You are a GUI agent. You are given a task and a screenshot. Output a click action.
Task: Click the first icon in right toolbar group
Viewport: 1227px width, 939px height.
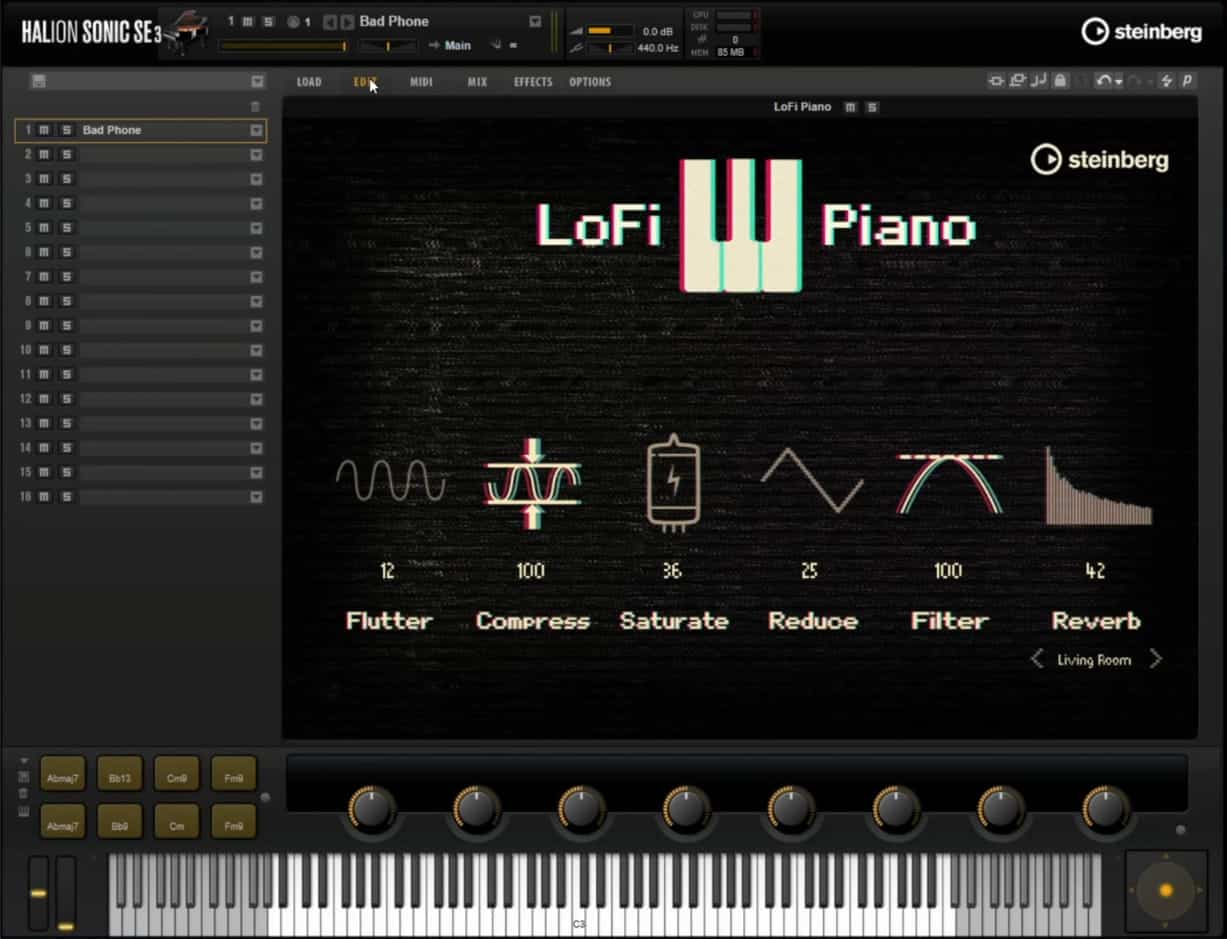pyautogui.click(x=996, y=81)
